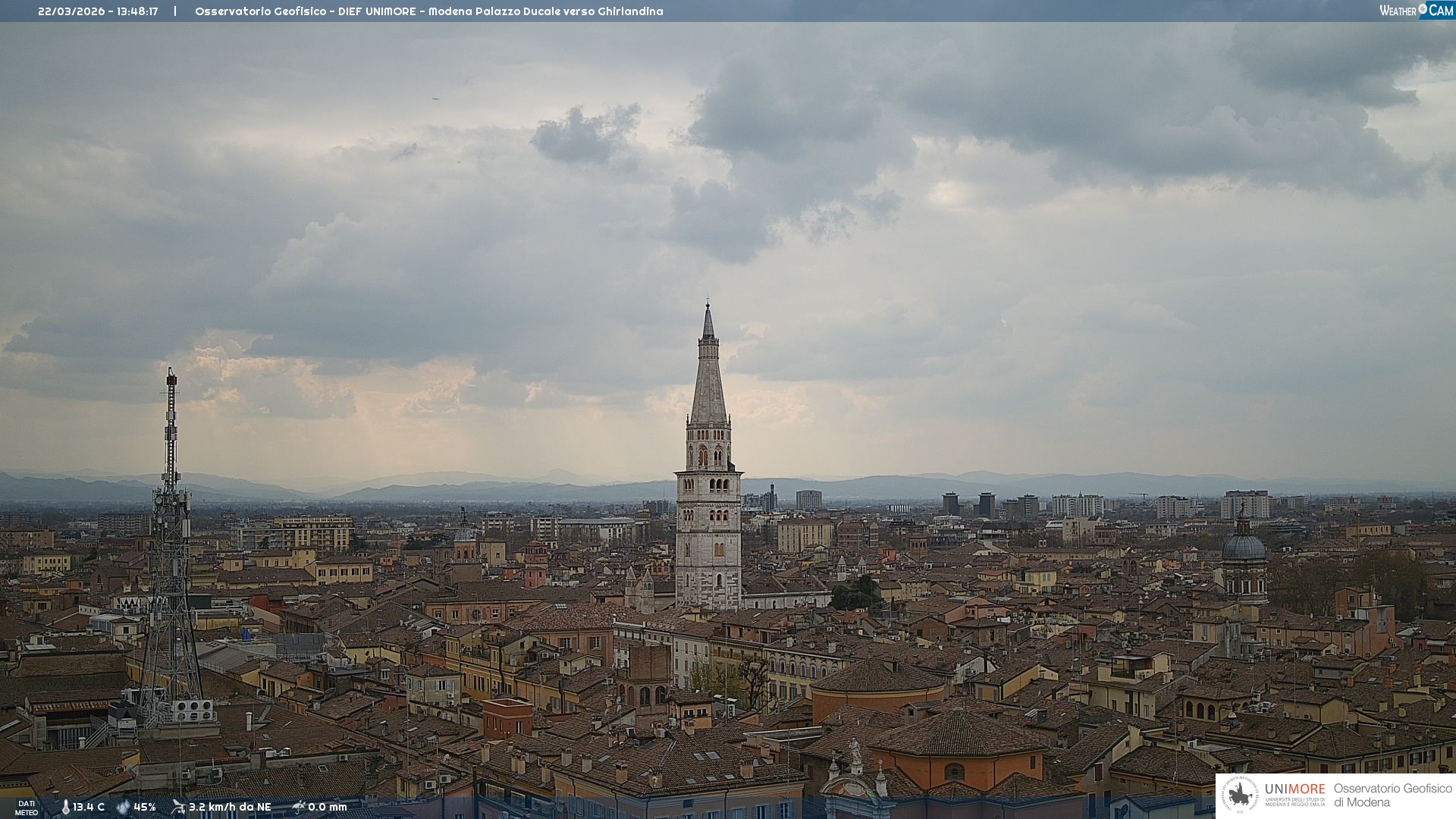Click the date 22/03/2026 in header

tap(72, 11)
